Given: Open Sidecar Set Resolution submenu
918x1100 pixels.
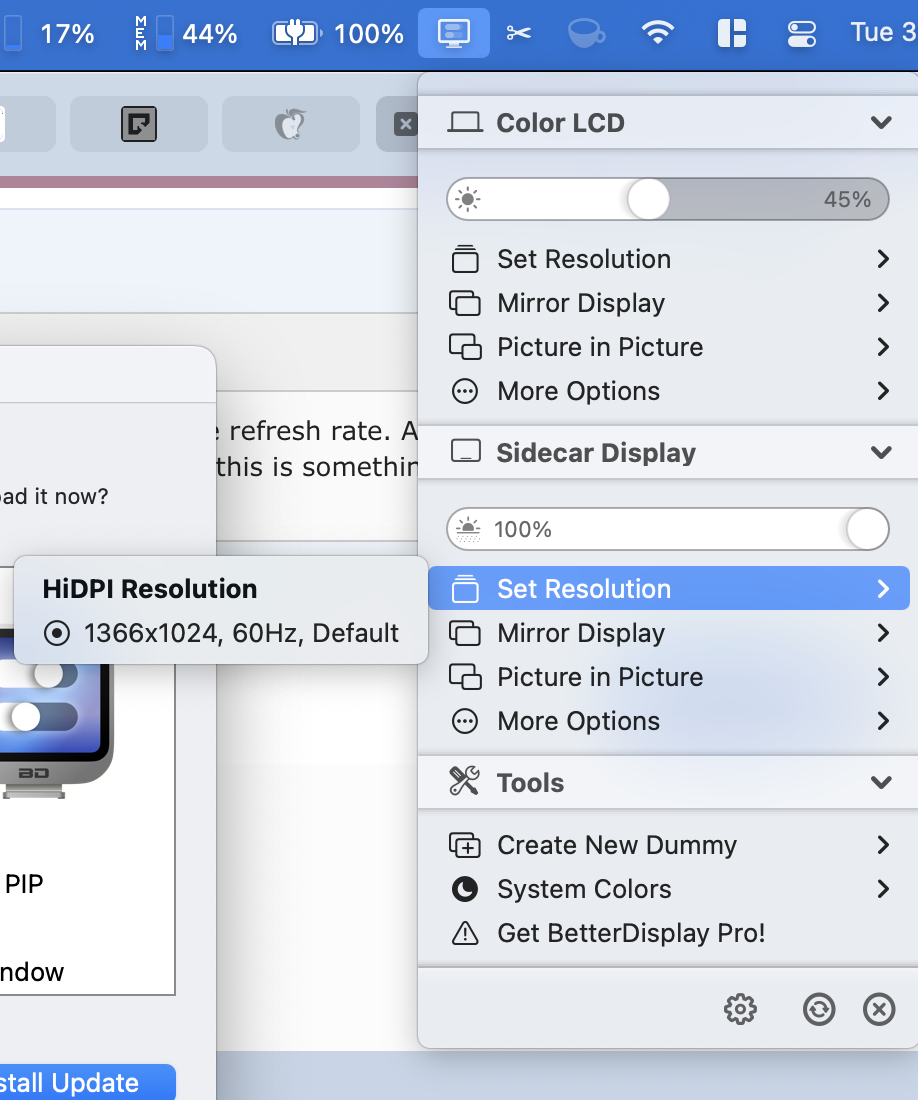Looking at the screenshot, I should click(669, 588).
